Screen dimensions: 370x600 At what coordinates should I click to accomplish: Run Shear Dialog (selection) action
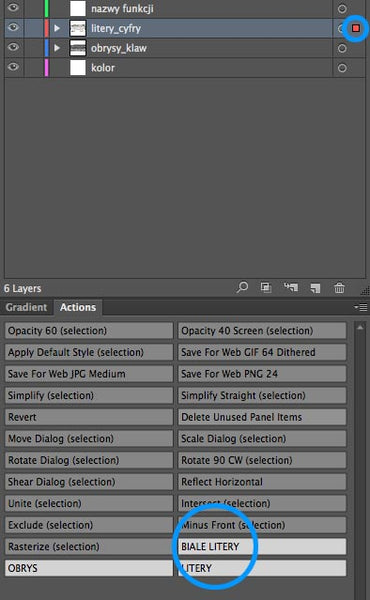(89, 482)
